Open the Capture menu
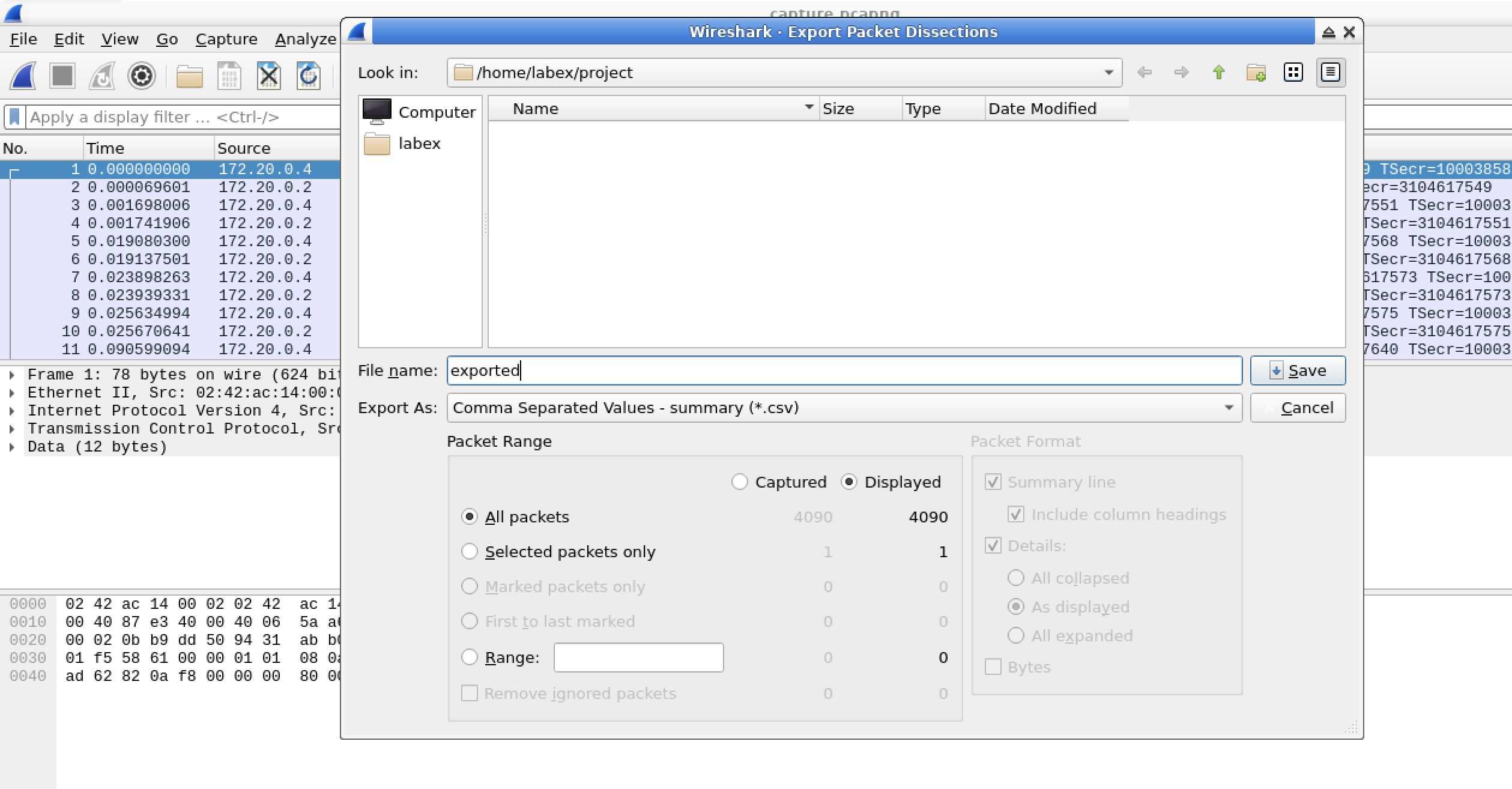Screen dimensions: 1512x789 click(x=226, y=38)
